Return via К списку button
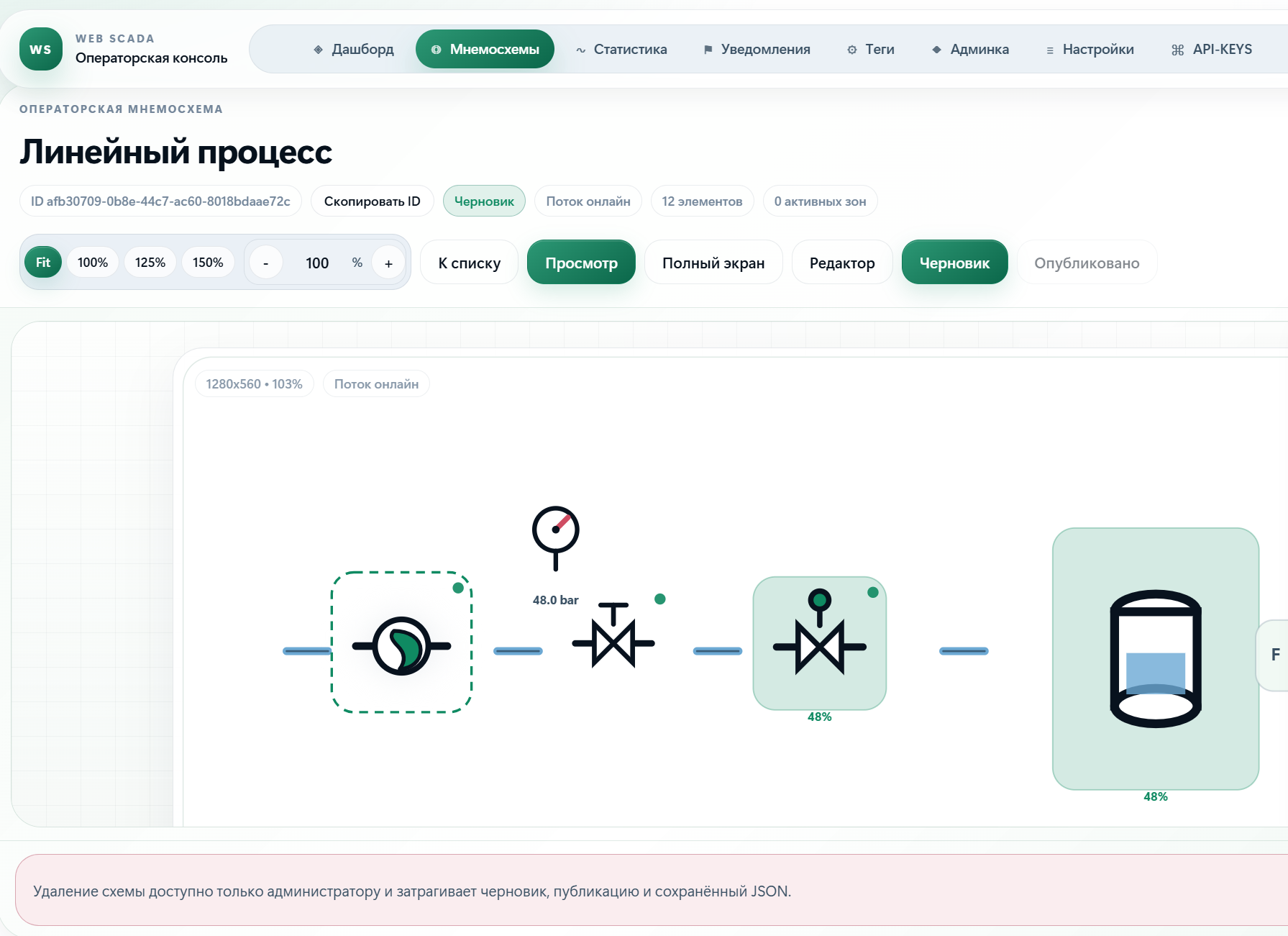1288x936 pixels. [x=470, y=263]
